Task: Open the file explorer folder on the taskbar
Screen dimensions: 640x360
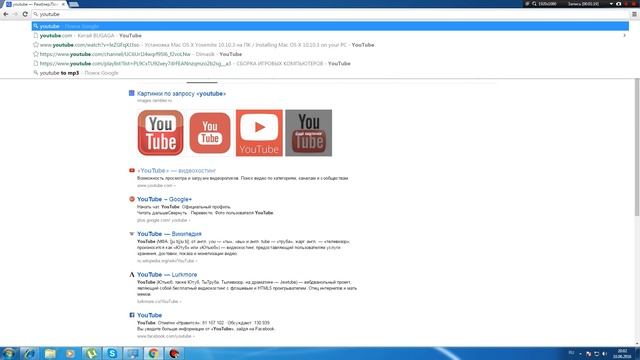Action: [50, 353]
